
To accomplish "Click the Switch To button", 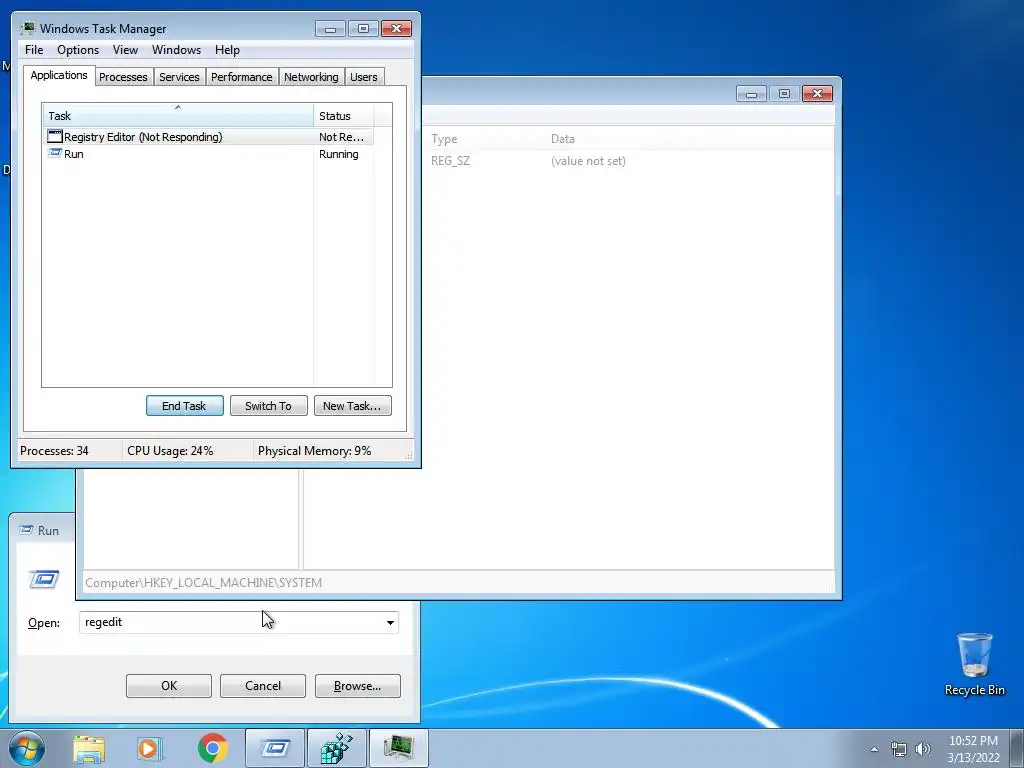I will pos(268,406).
